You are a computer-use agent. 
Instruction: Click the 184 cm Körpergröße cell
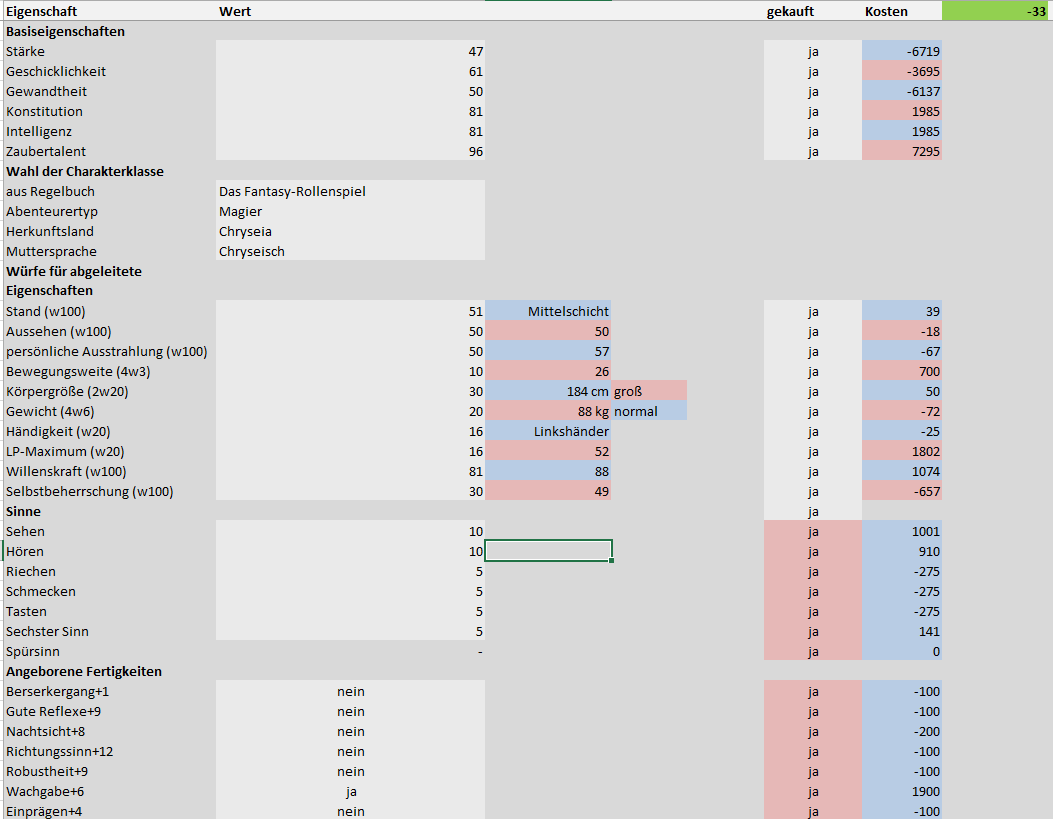coord(548,391)
